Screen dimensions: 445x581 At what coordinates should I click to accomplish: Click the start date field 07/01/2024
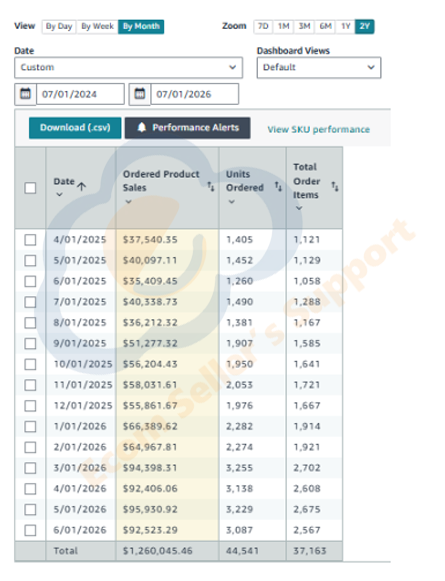click(x=80, y=94)
